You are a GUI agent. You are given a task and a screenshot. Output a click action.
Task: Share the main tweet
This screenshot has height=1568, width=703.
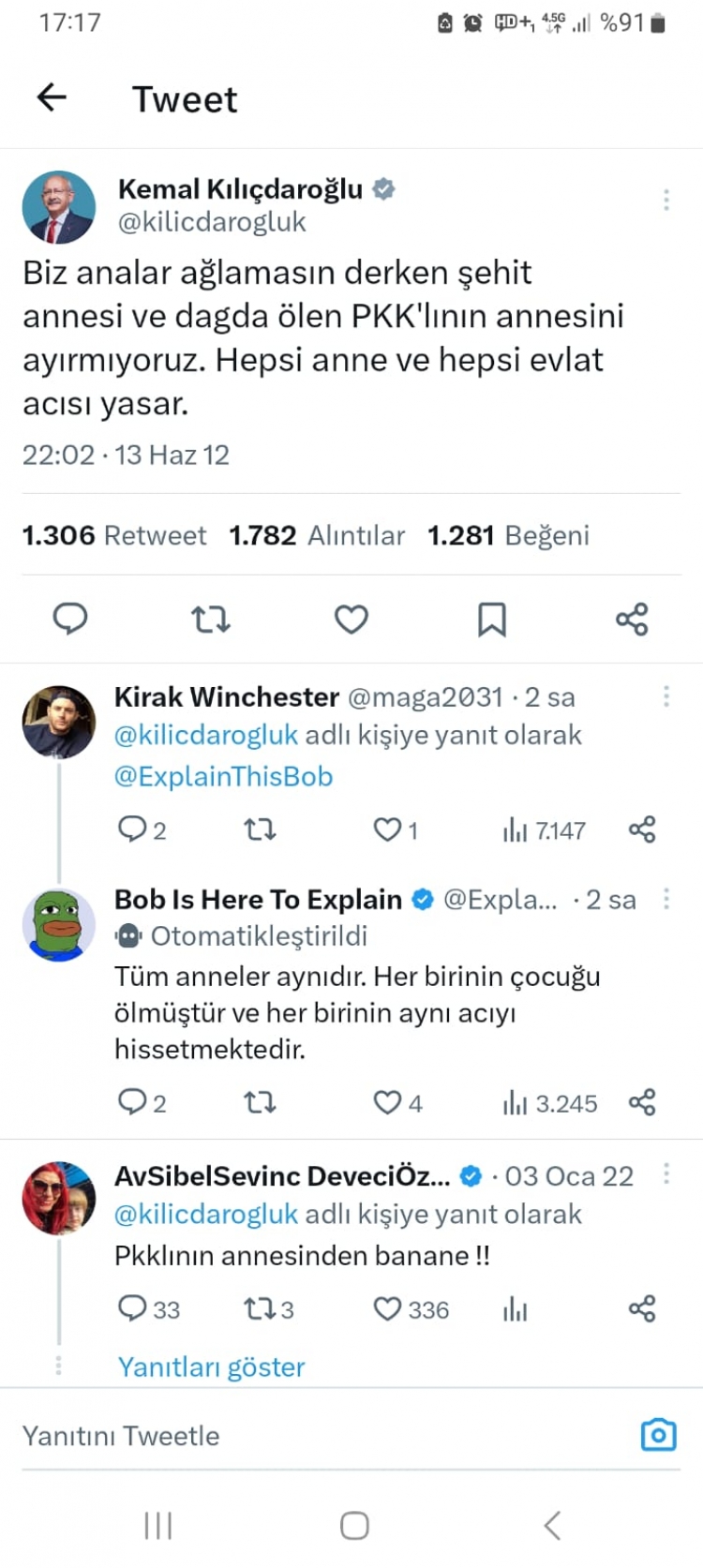(x=632, y=619)
